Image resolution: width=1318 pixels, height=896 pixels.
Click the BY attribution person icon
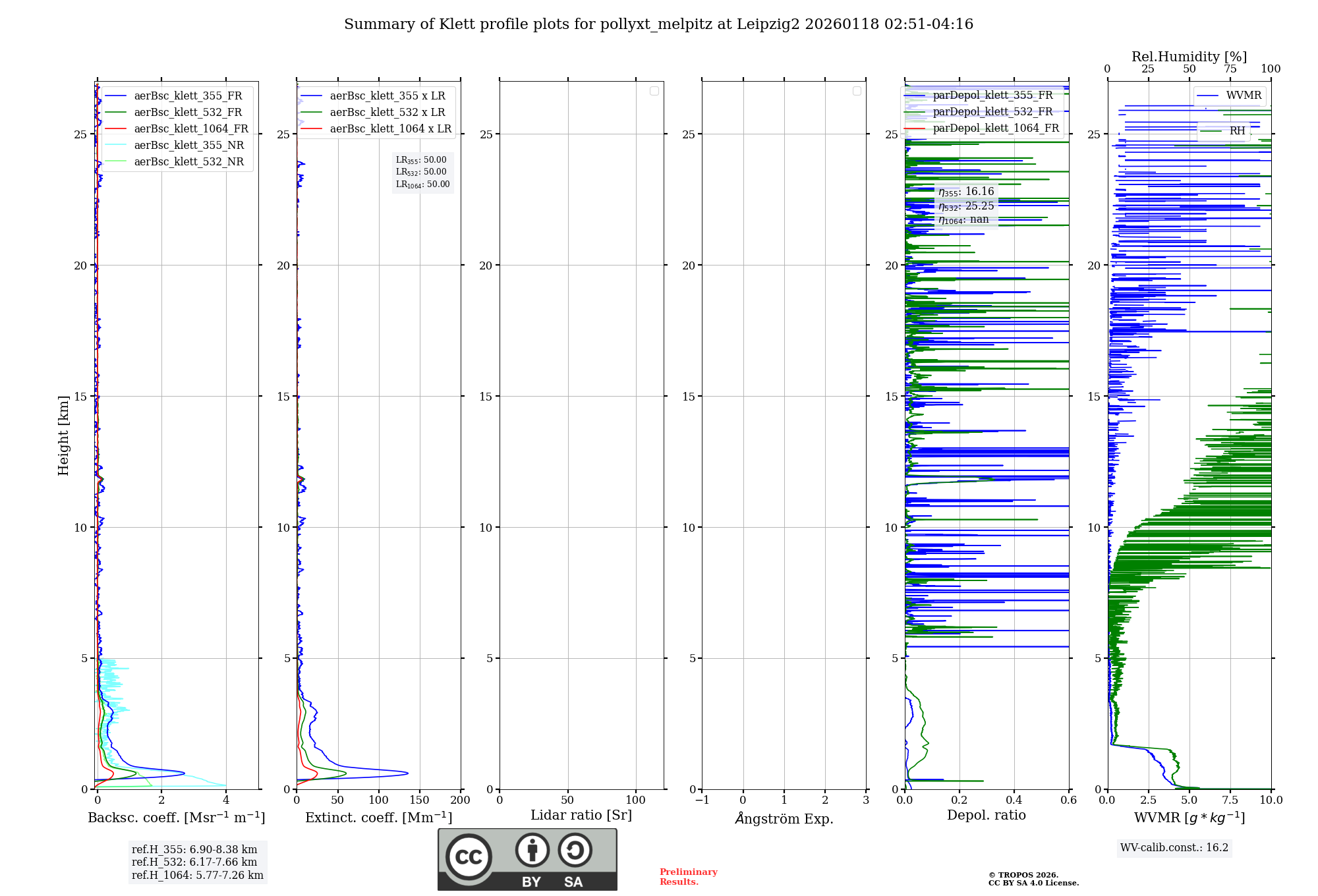point(532,850)
